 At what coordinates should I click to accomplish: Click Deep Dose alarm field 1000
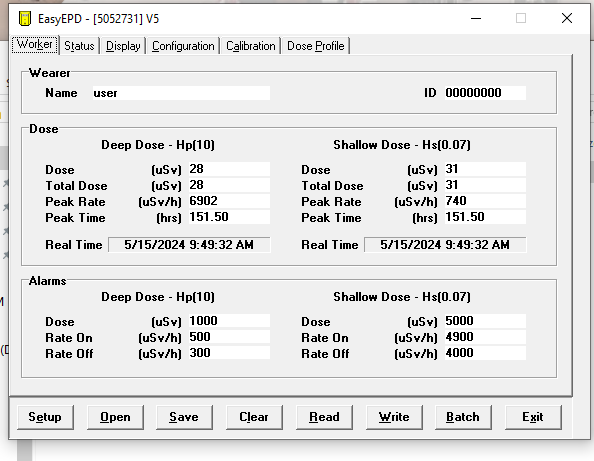pyautogui.click(x=229, y=321)
